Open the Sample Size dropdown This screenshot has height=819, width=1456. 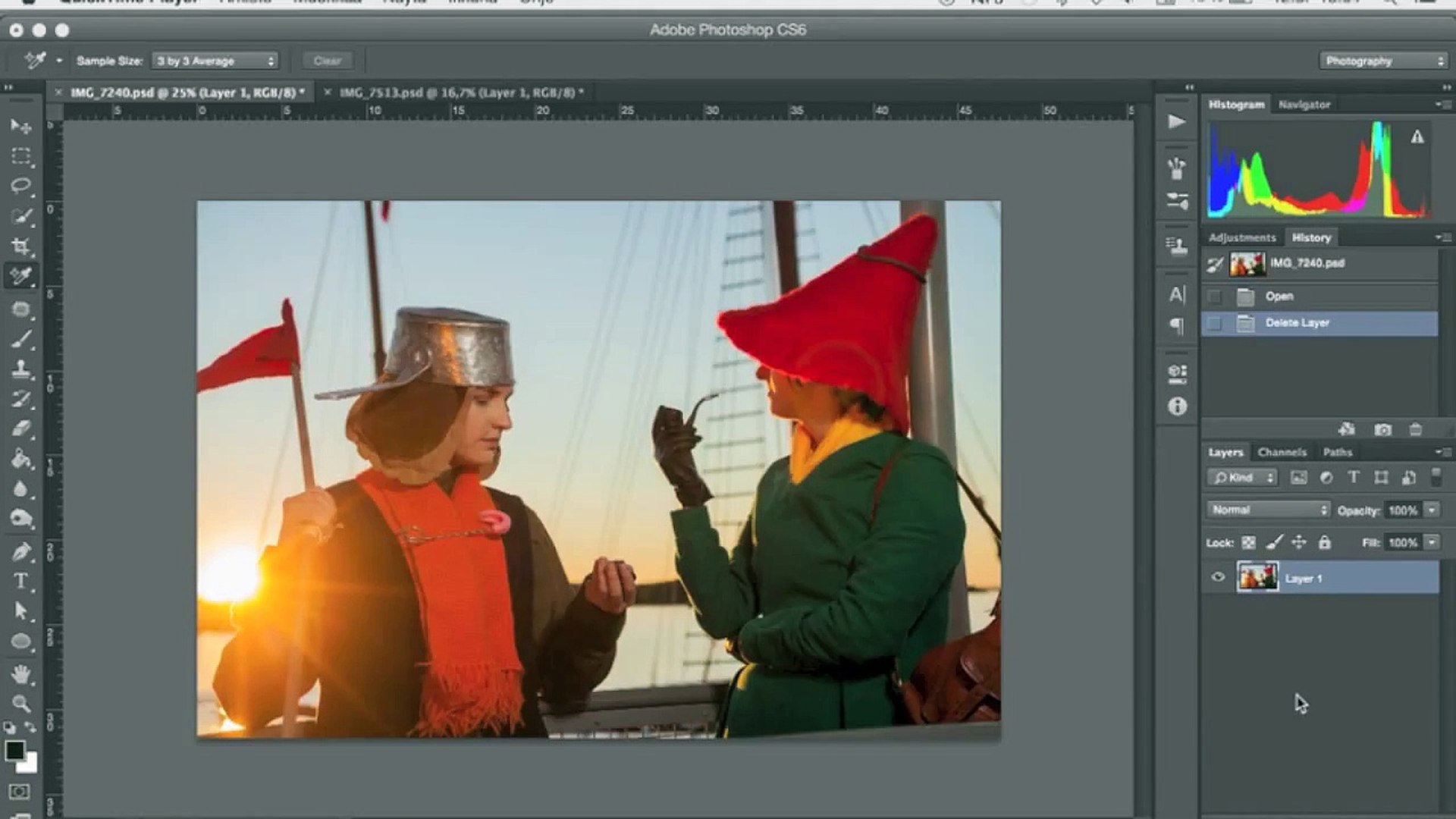pos(215,61)
